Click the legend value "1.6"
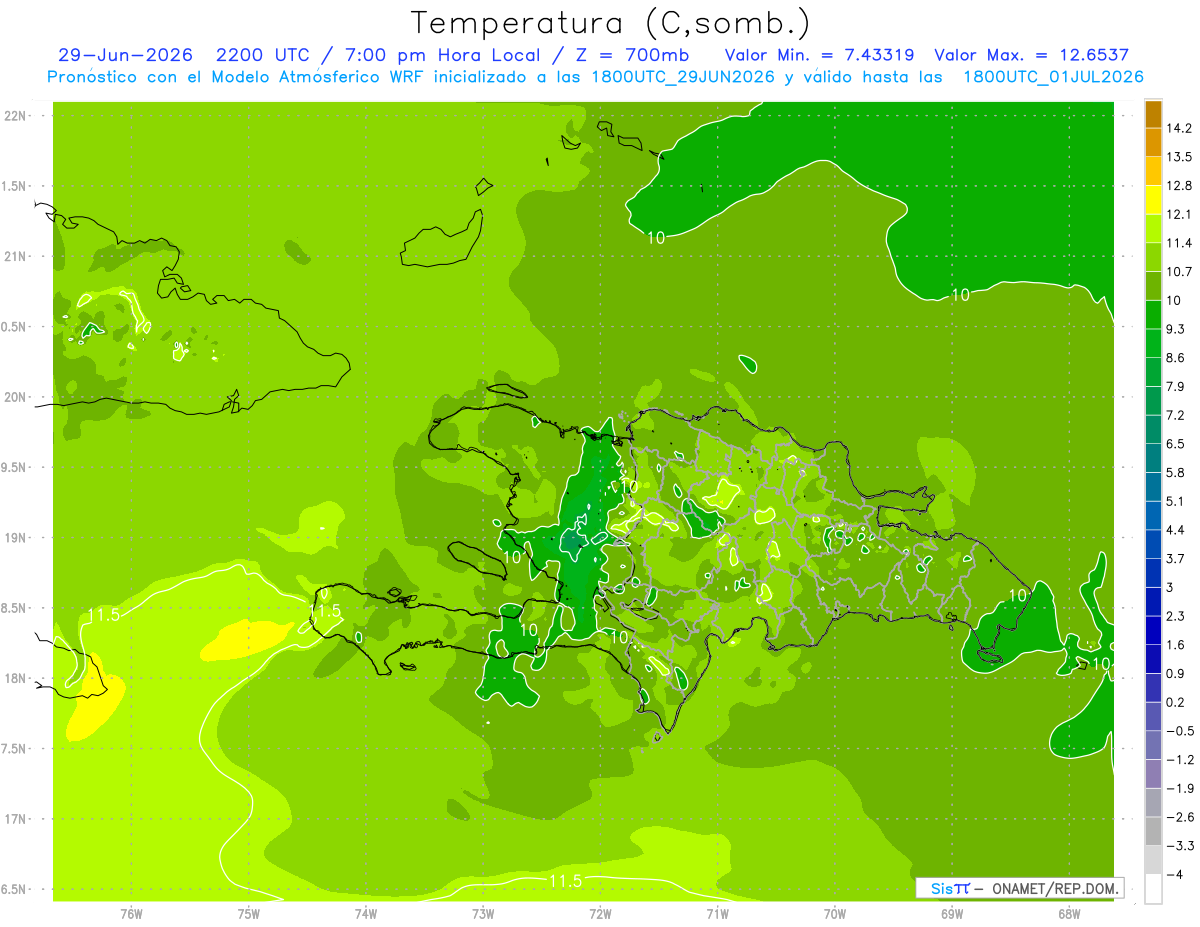The image size is (1200, 927). pos(1175,645)
